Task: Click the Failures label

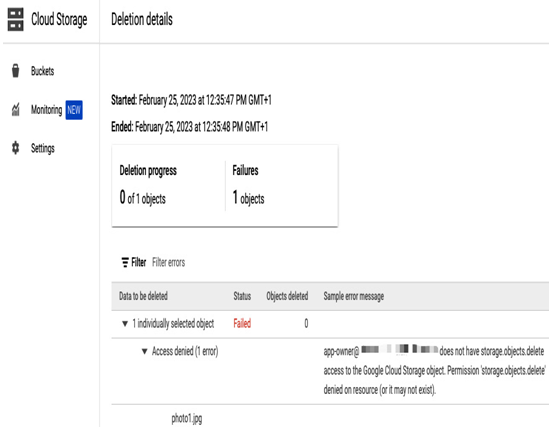Action: [x=245, y=170]
